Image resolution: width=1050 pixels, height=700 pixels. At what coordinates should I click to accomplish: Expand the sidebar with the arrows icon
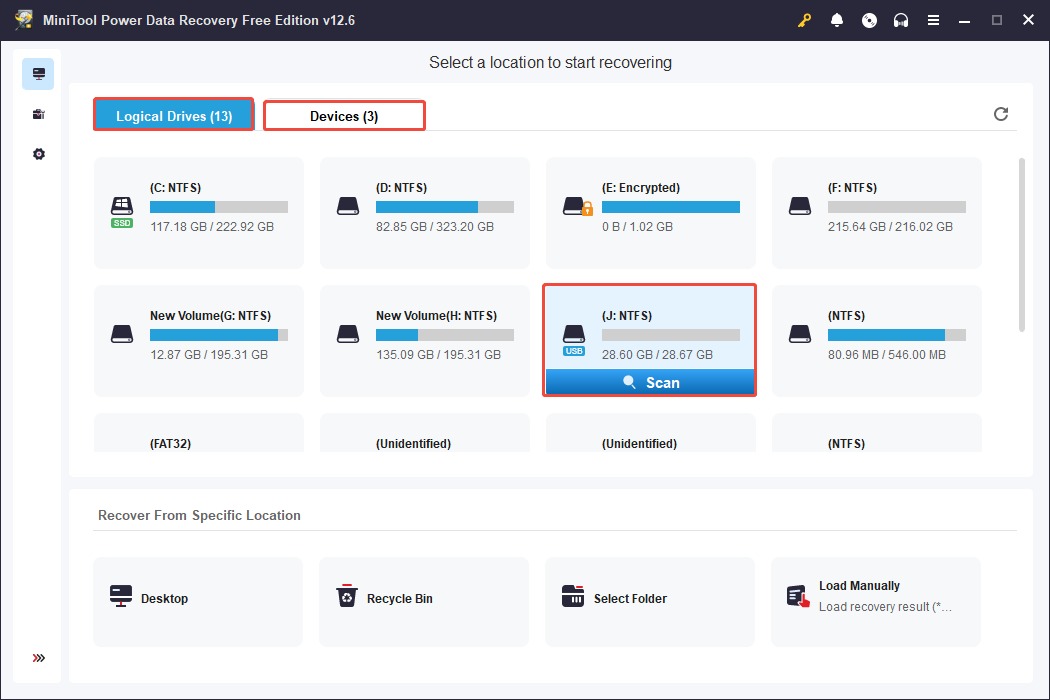pyautogui.click(x=38, y=658)
